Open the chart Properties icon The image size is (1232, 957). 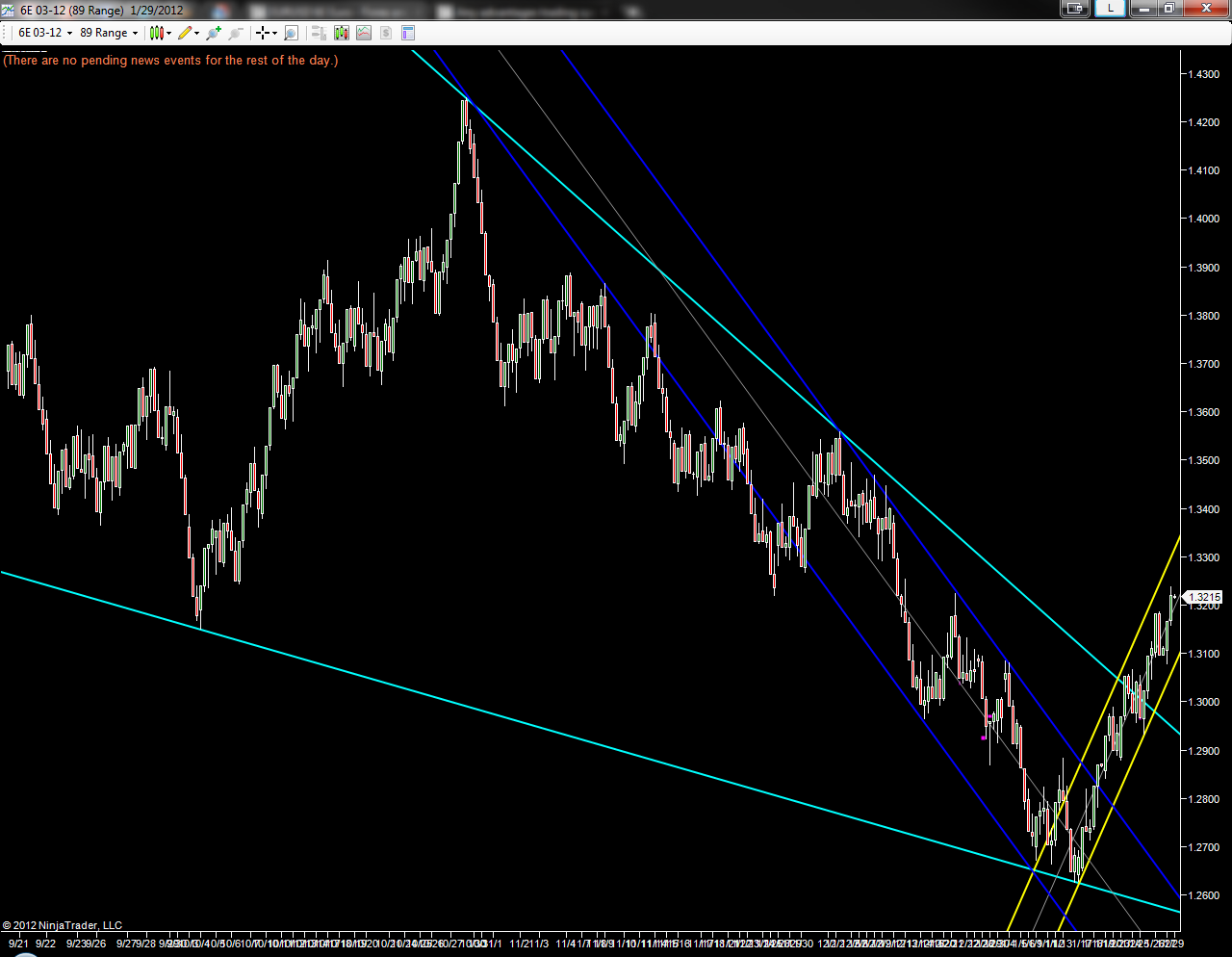pyautogui.click(x=408, y=33)
